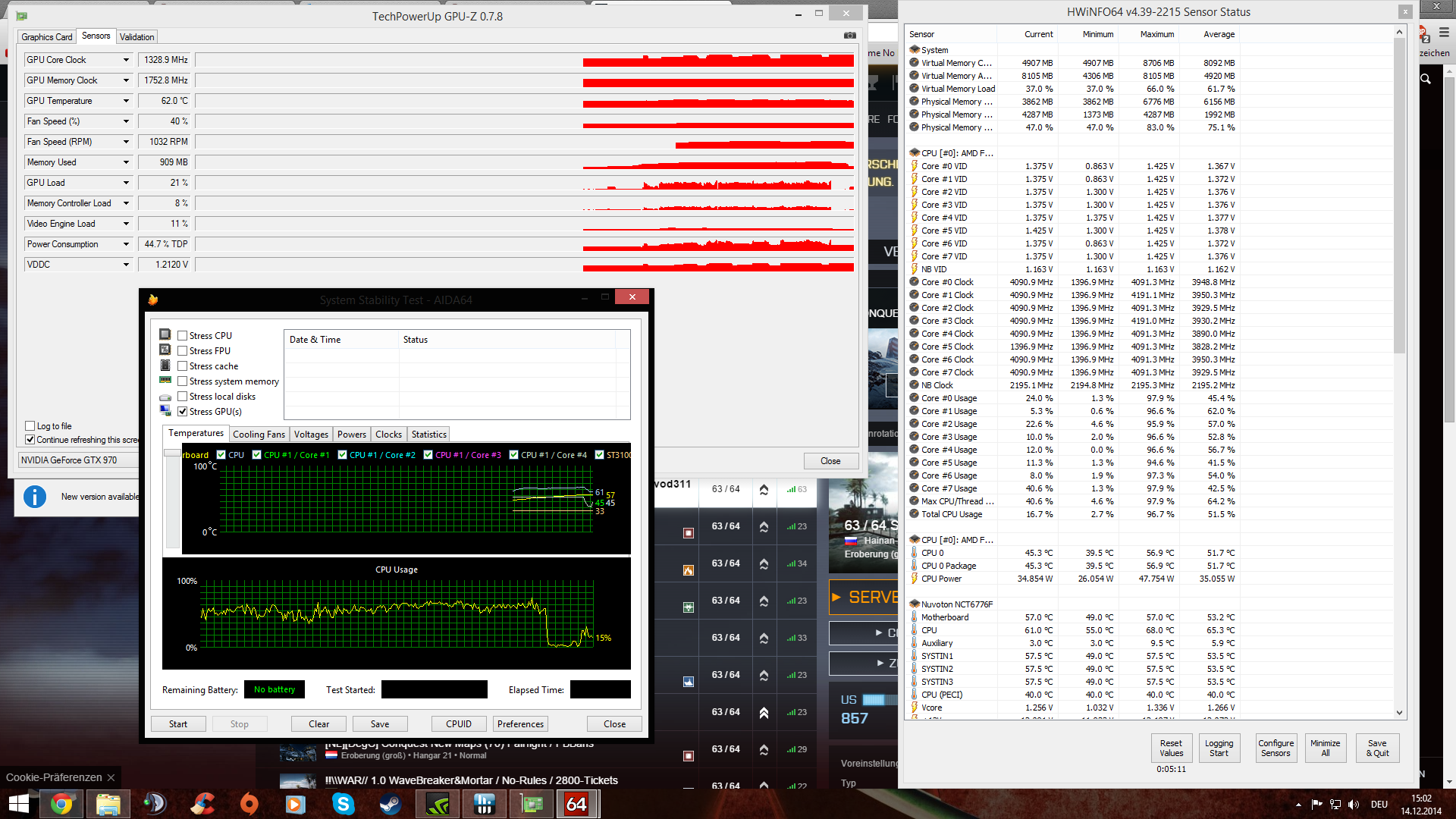Open the Validation tab in GPU-Z
Viewport: 1456px width, 819px height.
pyautogui.click(x=136, y=36)
